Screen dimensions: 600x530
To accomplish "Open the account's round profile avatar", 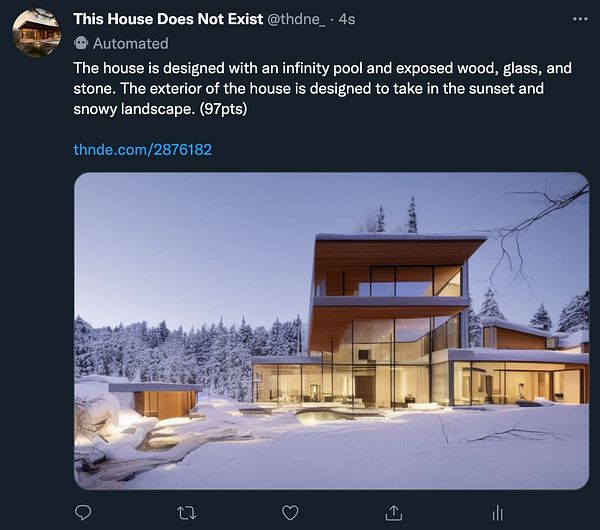I will 36,33.
